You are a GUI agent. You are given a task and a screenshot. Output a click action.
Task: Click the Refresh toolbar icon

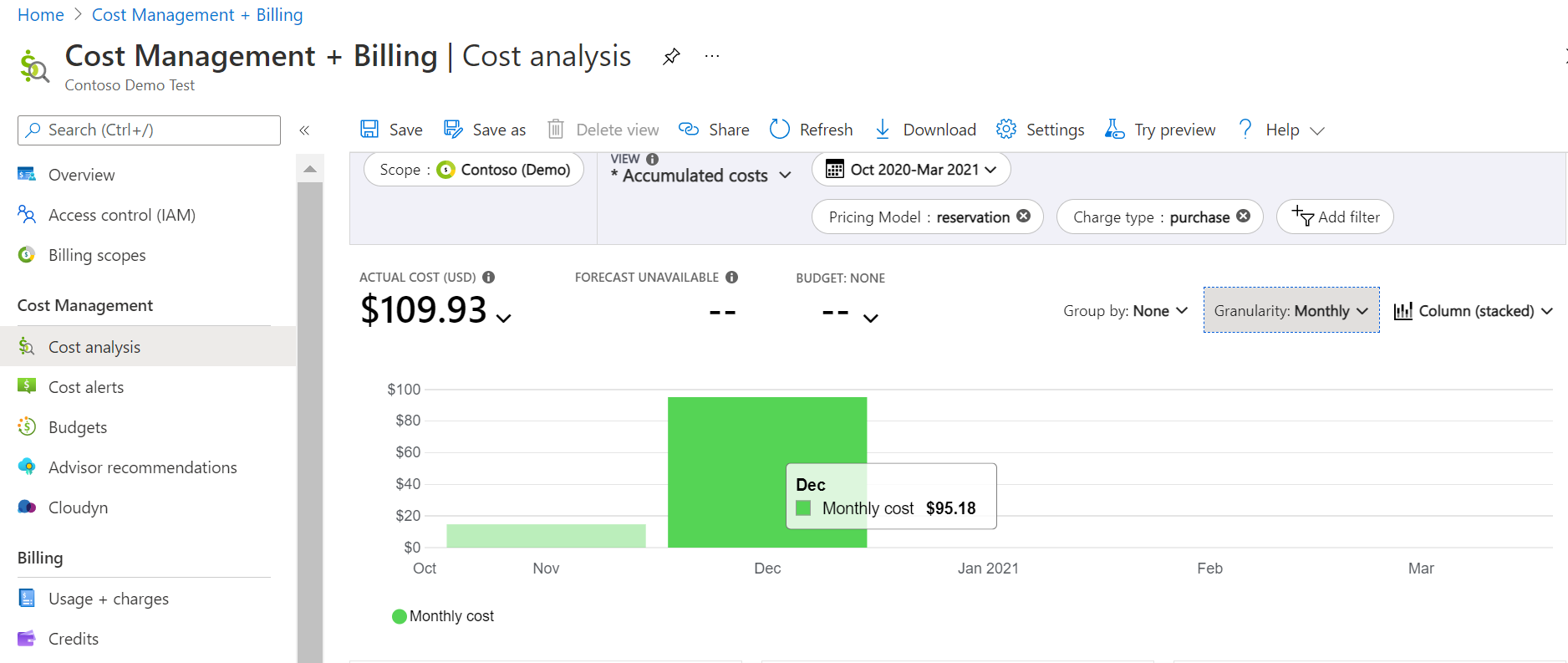780,130
